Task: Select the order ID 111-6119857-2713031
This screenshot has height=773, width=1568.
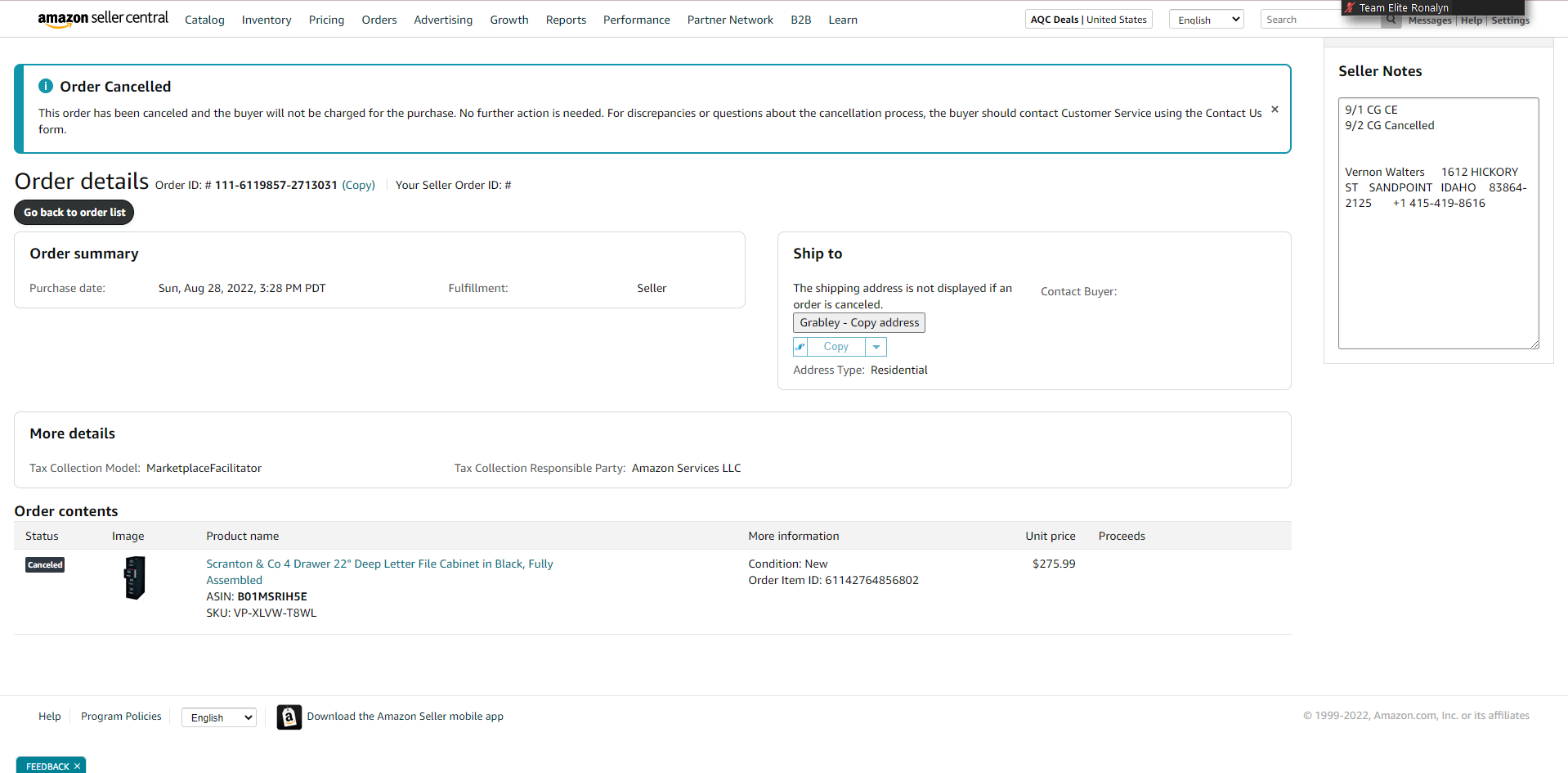Action: click(x=276, y=185)
